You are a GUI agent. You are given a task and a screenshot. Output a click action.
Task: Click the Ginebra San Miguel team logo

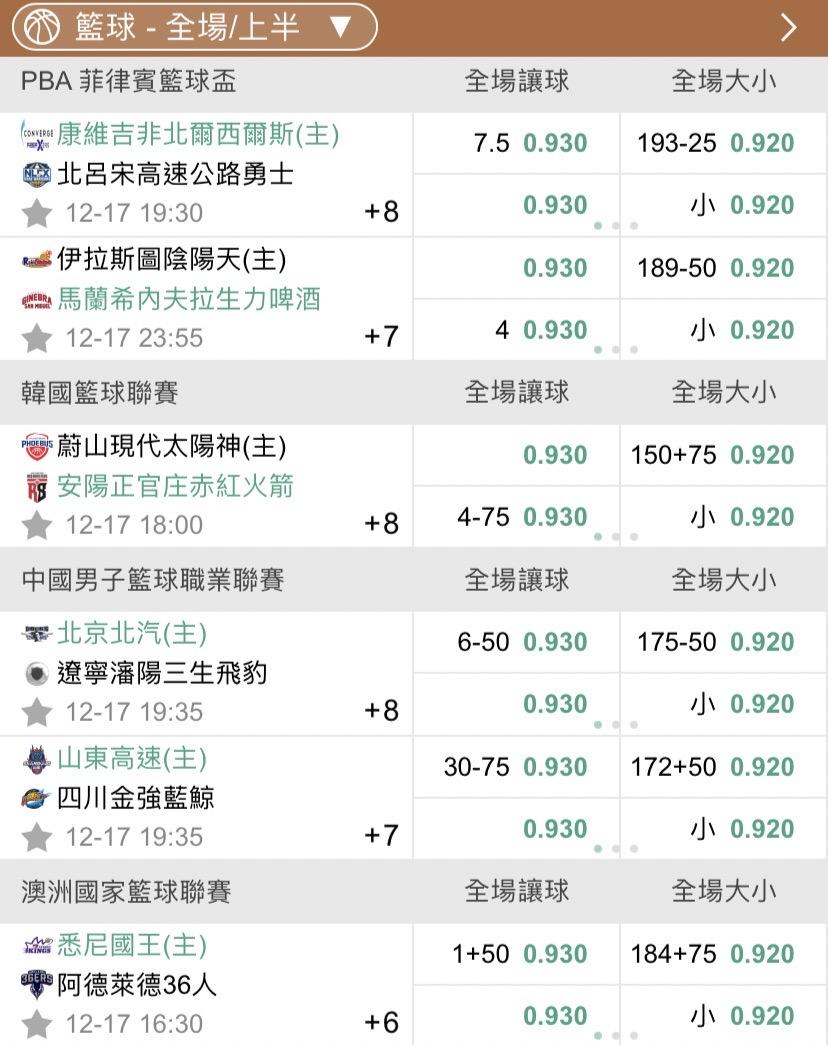pyautogui.click(x=37, y=299)
